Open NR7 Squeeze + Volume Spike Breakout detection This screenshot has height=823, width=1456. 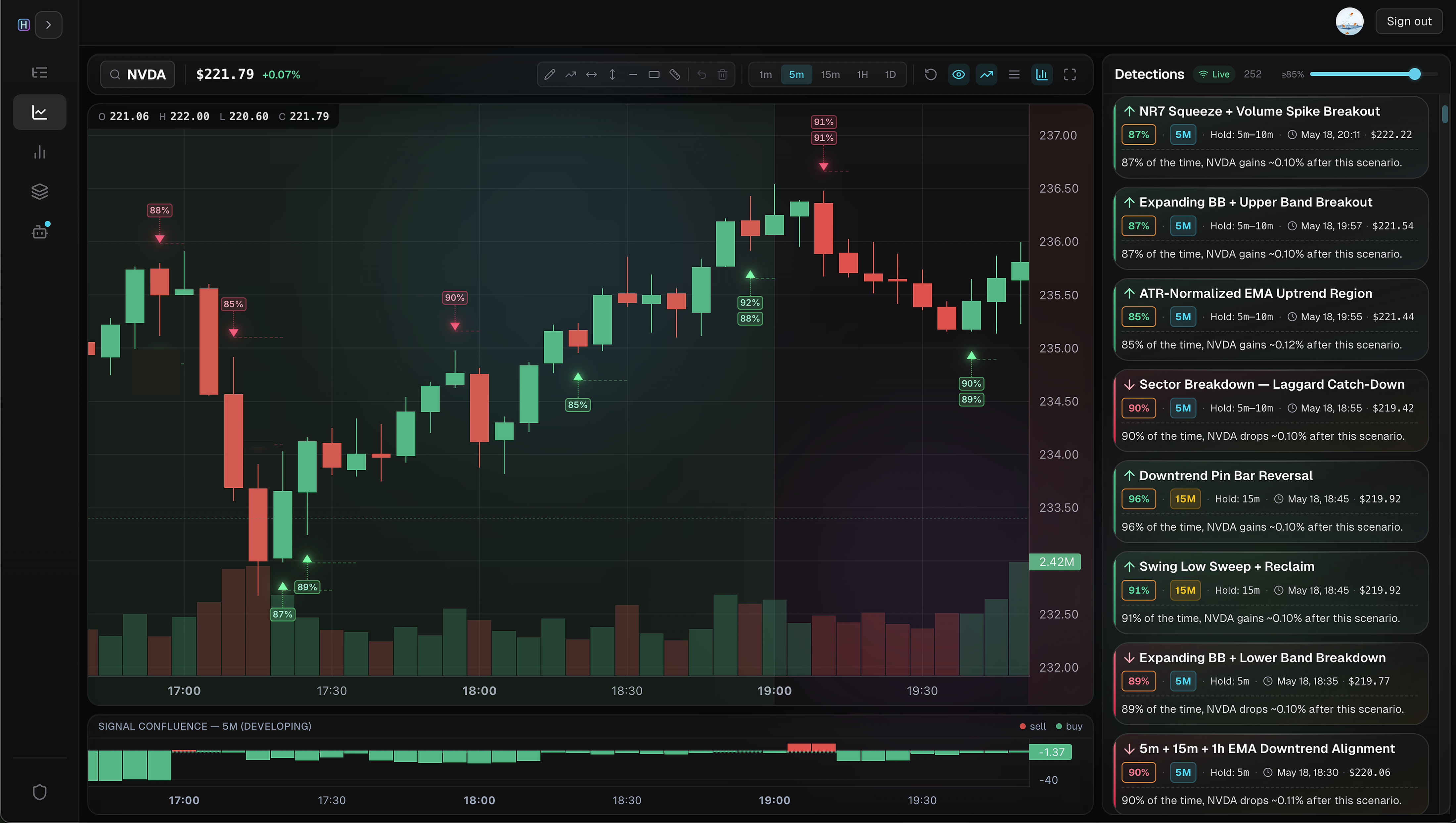click(x=1271, y=137)
